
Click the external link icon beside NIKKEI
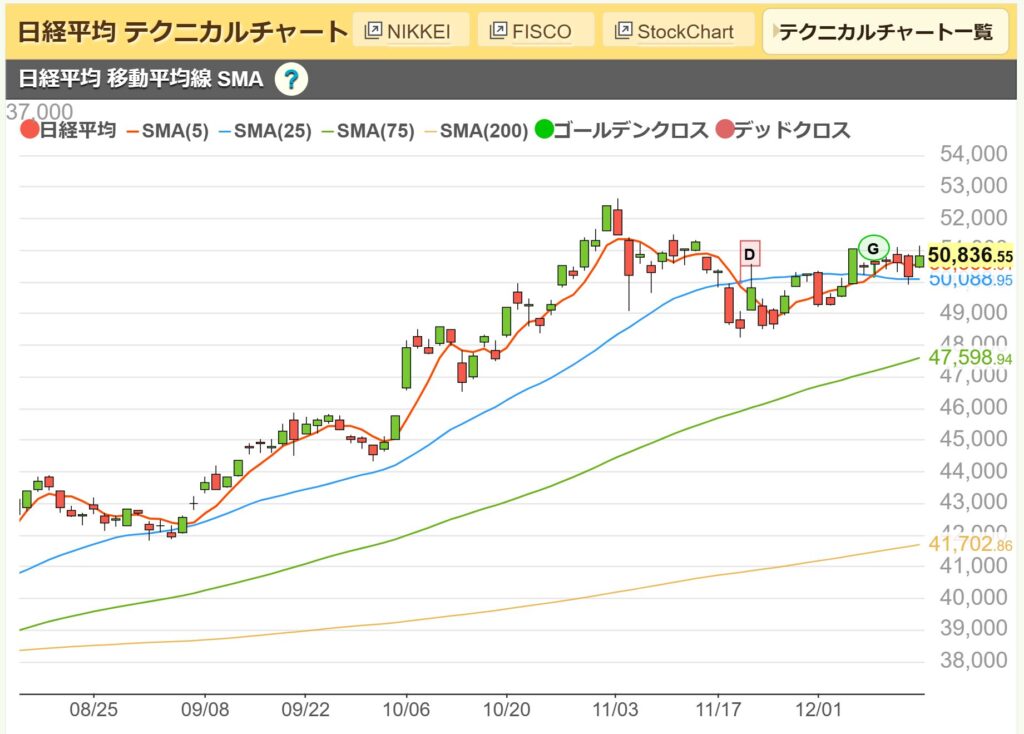point(373,30)
